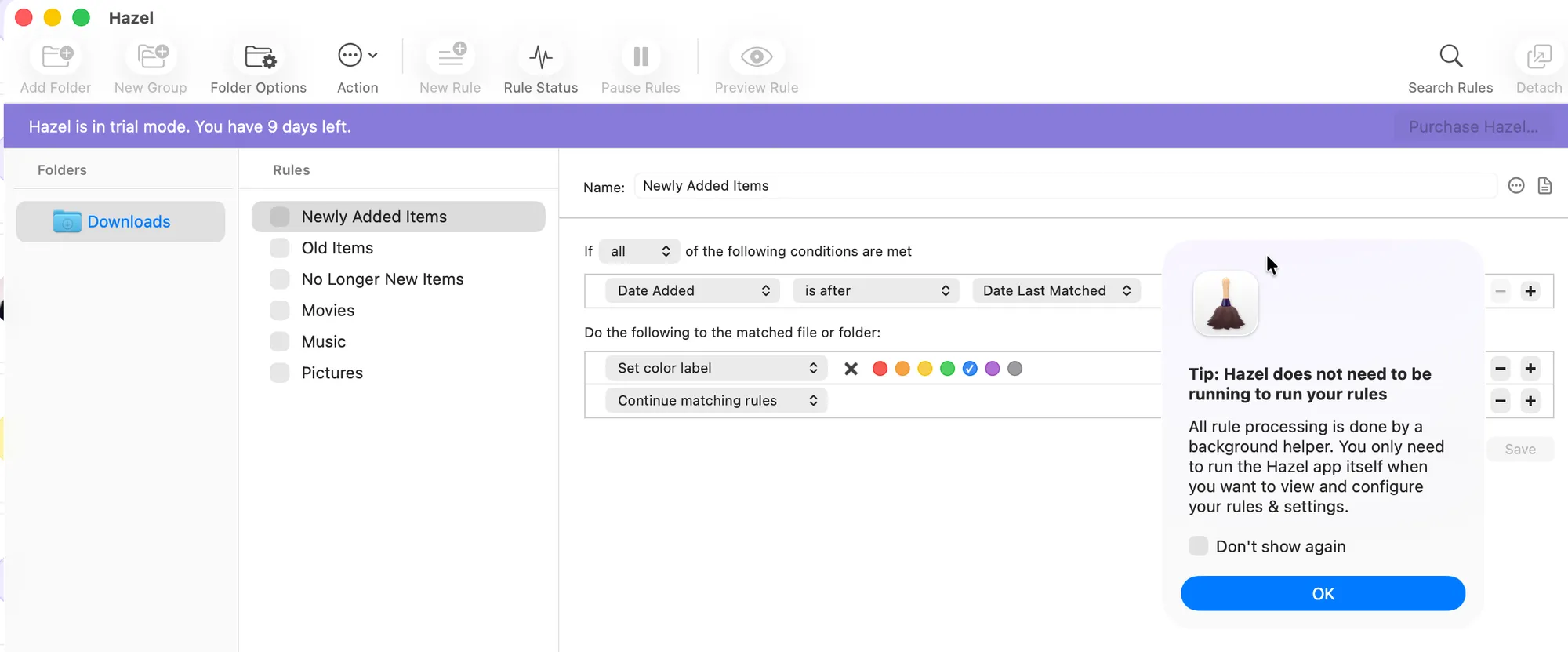
Task: Remove the Set color label action with minus
Action: pyautogui.click(x=1501, y=369)
